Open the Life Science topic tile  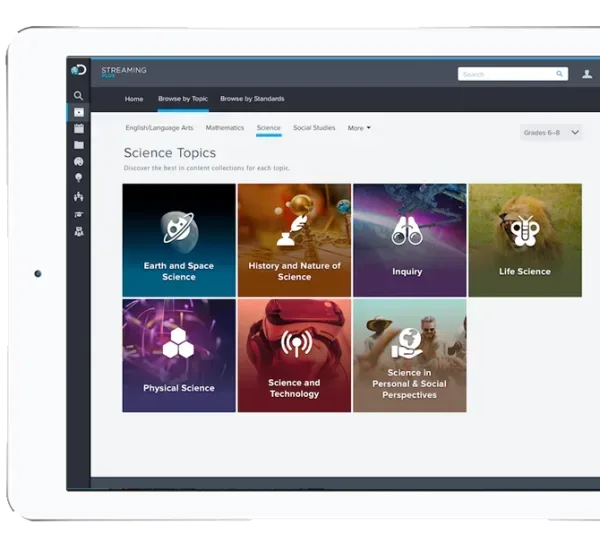coord(525,240)
